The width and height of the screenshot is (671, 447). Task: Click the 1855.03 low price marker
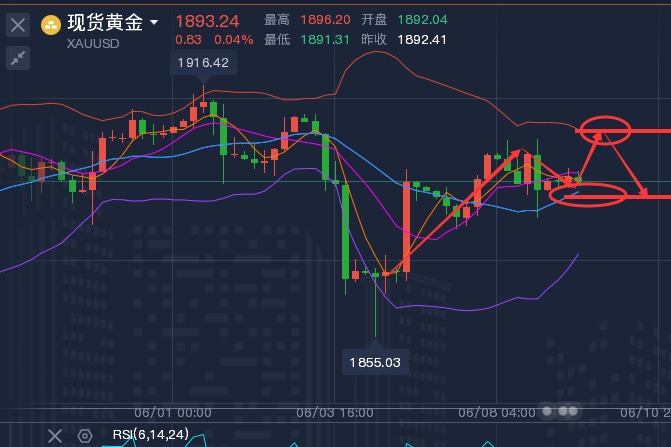click(x=375, y=362)
